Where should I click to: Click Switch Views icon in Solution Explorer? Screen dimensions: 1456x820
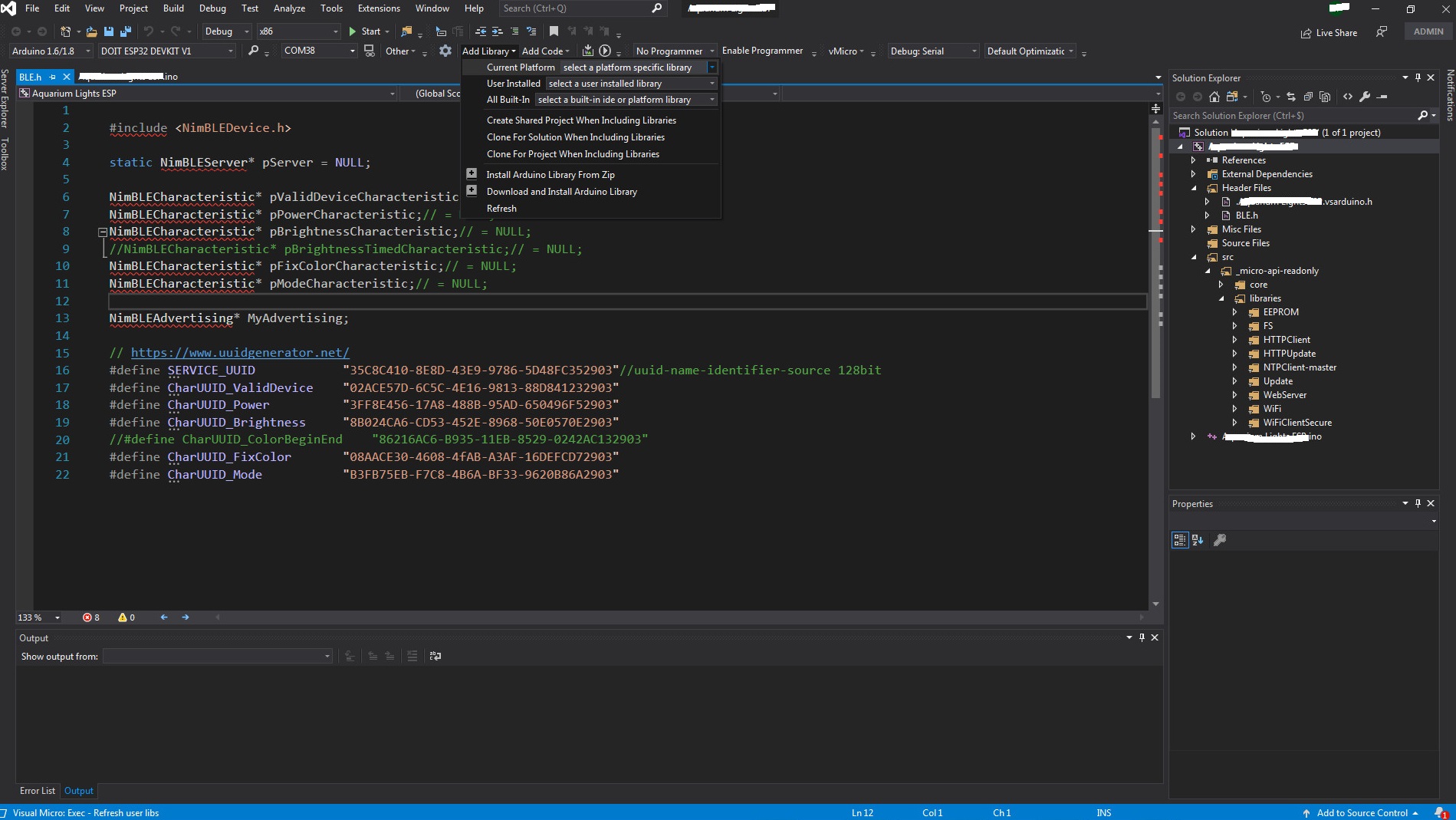click(1232, 97)
